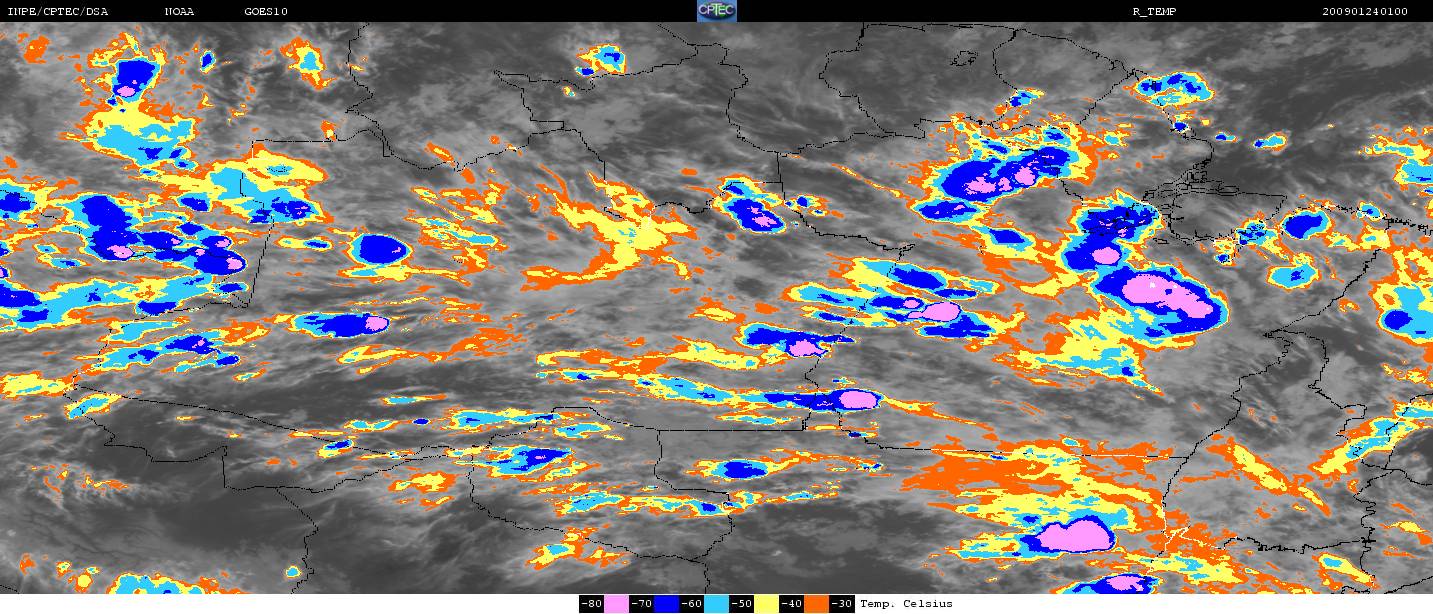The height and width of the screenshot is (614, 1433).
Task: Select the yellow legend color swatch
Action: coord(766,604)
